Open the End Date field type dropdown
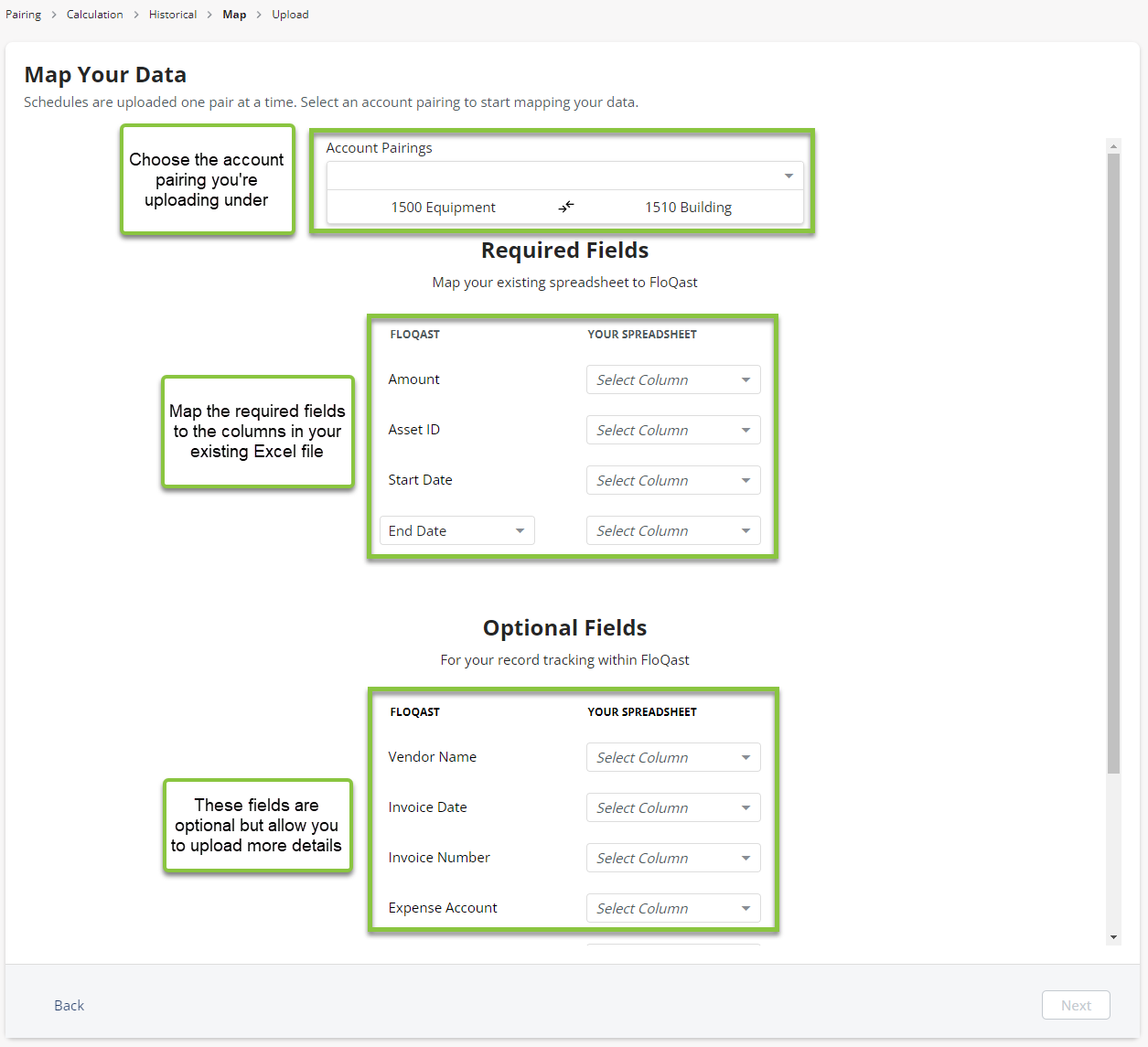Viewport: 1148px width, 1047px height. click(456, 531)
